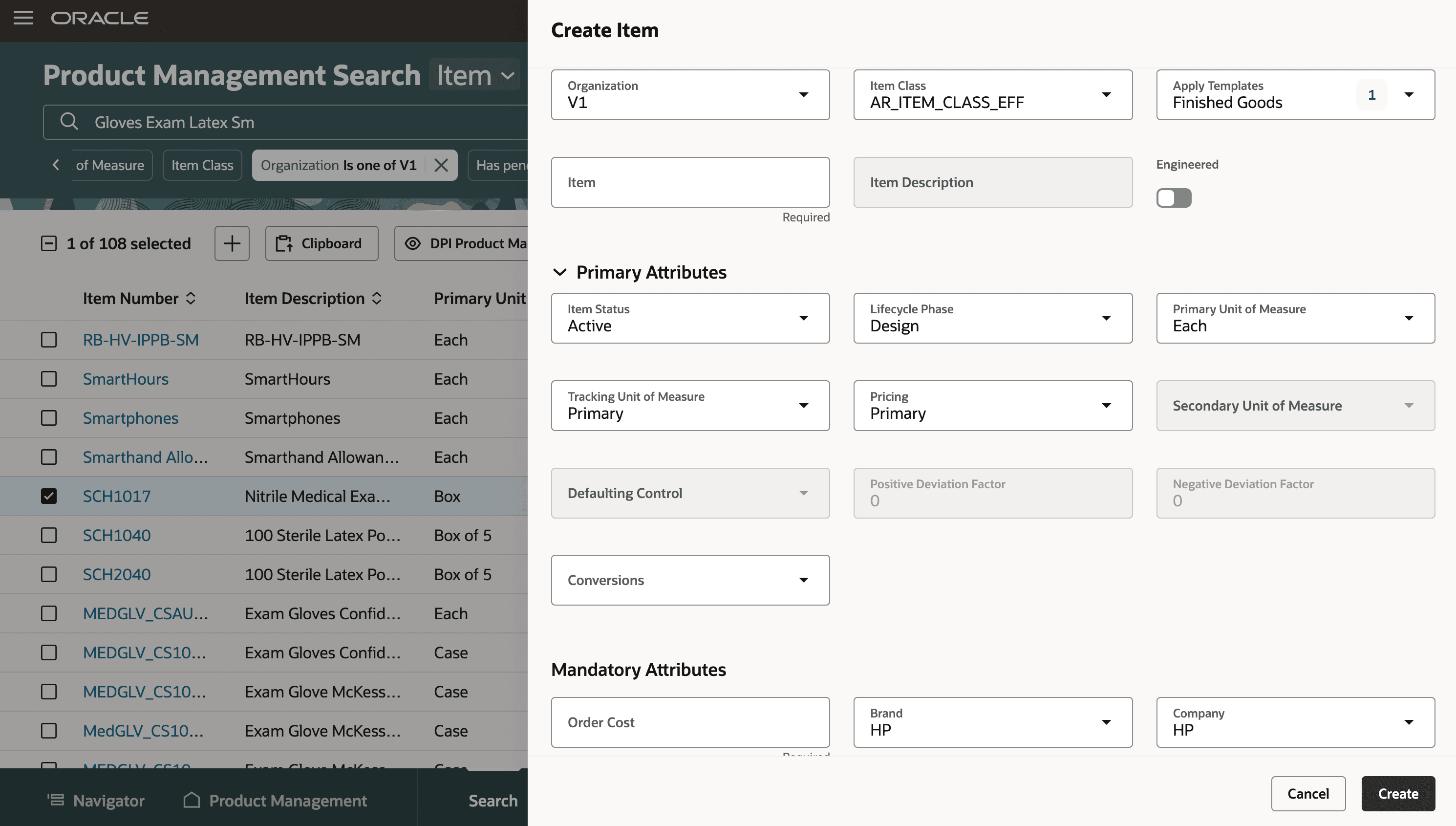
Task: Uncheck the SCH1017 row checkbox
Action: pos(49,496)
